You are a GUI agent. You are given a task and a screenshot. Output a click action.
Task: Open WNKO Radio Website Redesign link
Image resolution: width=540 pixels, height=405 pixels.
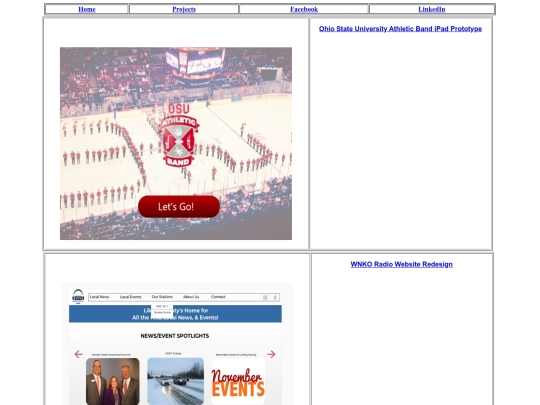pyautogui.click(x=402, y=264)
